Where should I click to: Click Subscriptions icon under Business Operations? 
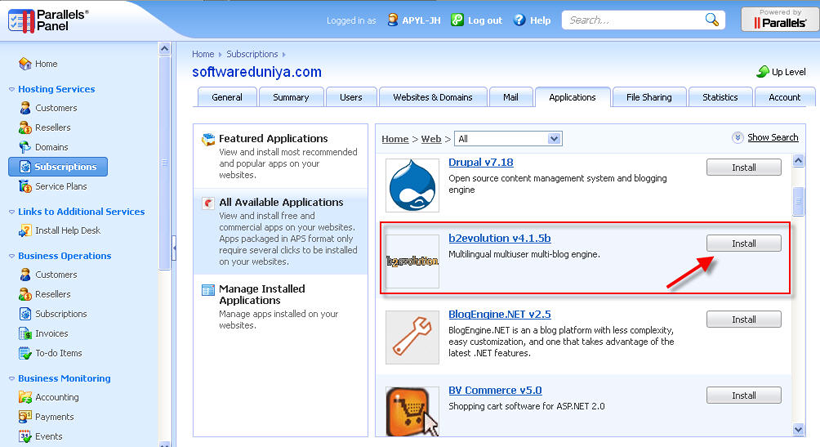pyautogui.click(x=25, y=314)
